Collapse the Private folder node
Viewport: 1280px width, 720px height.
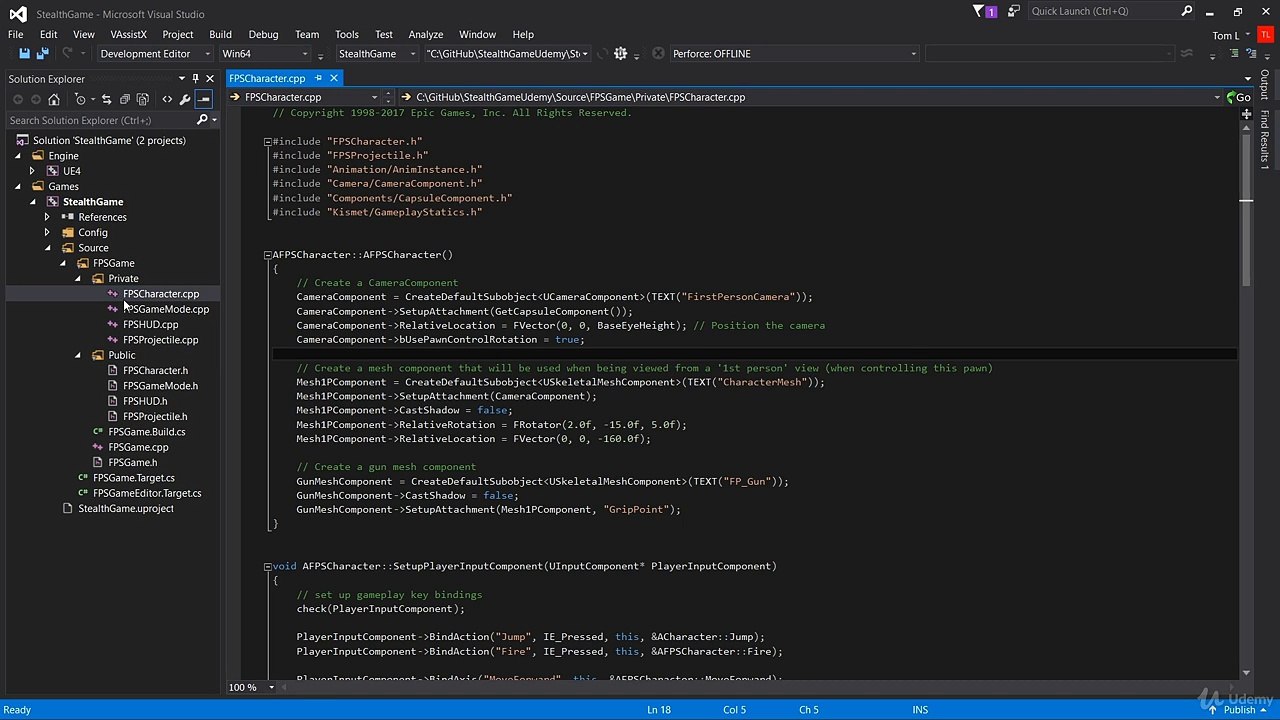pyautogui.click(x=78, y=278)
